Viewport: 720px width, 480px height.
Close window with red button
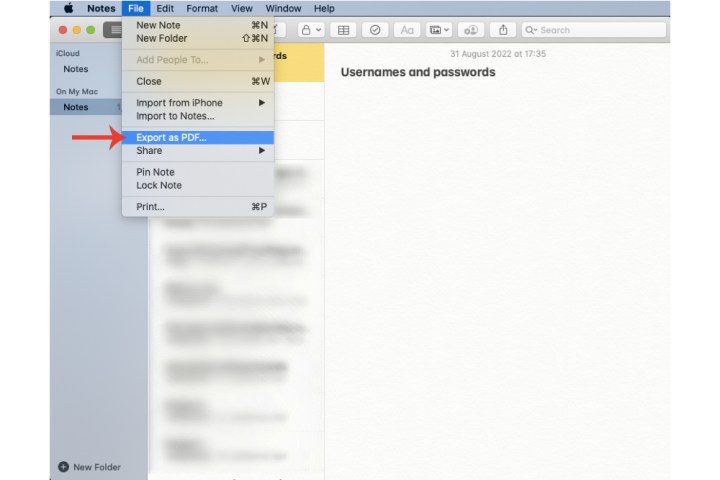pyautogui.click(x=63, y=30)
